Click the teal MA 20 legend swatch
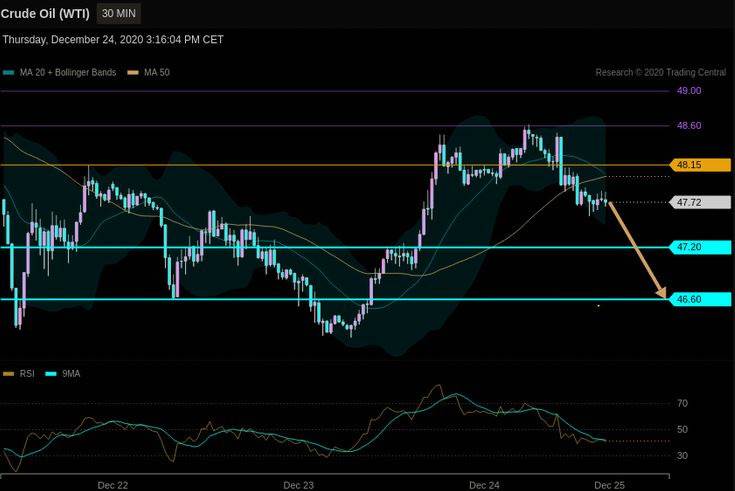 pyautogui.click(x=8, y=73)
